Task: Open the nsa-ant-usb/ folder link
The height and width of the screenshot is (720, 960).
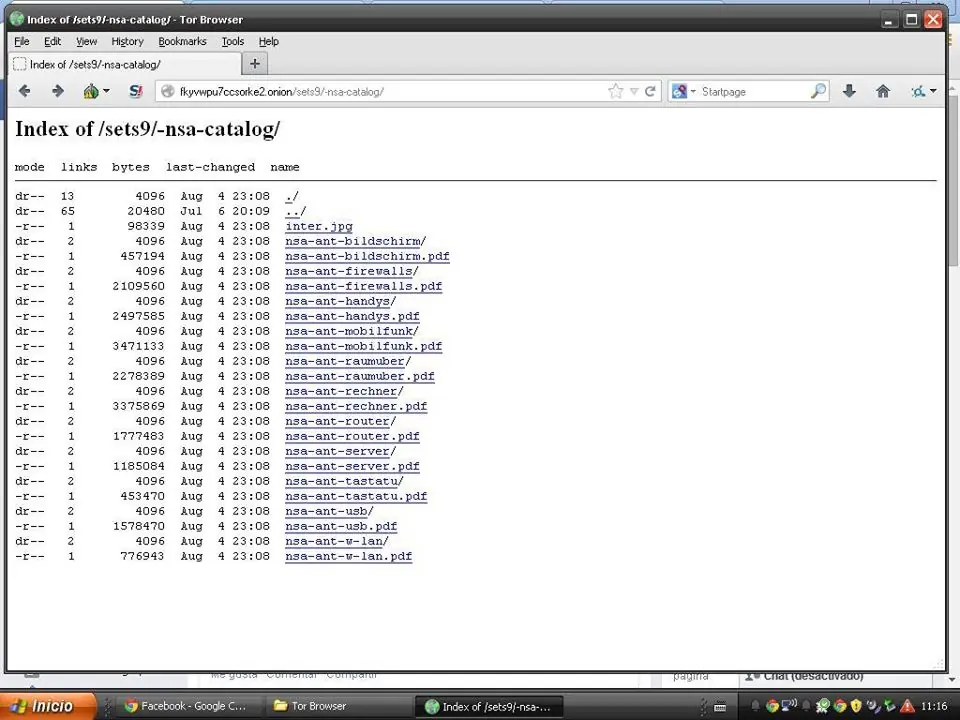Action: click(329, 511)
